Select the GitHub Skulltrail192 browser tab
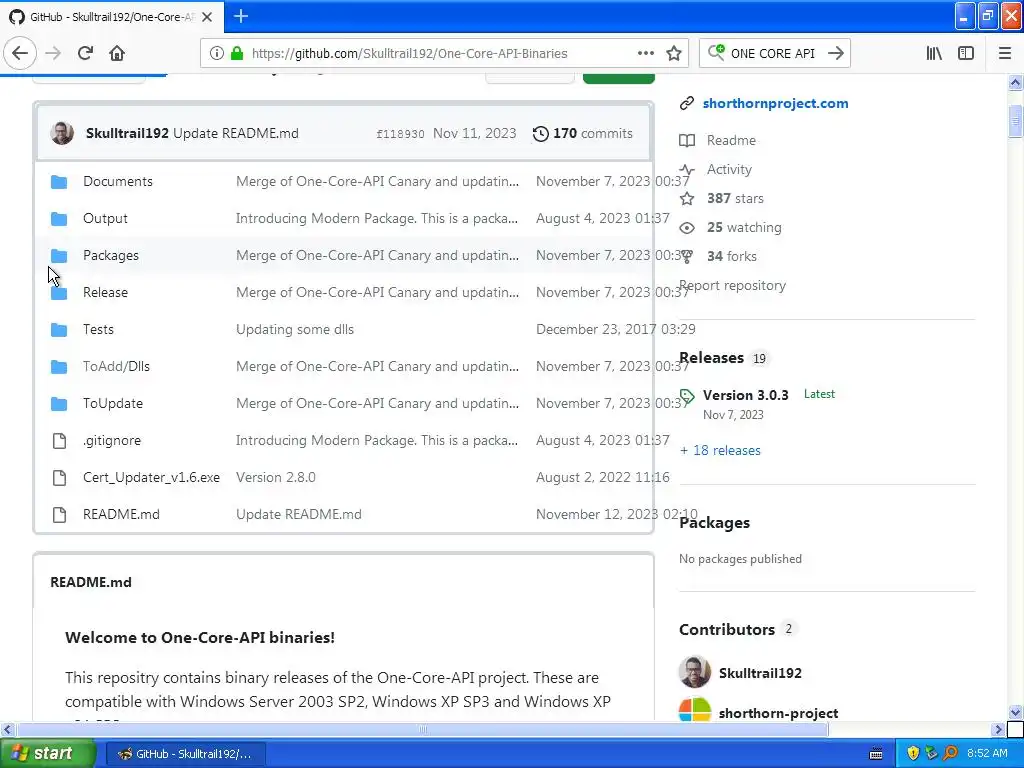 pos(112,17)
